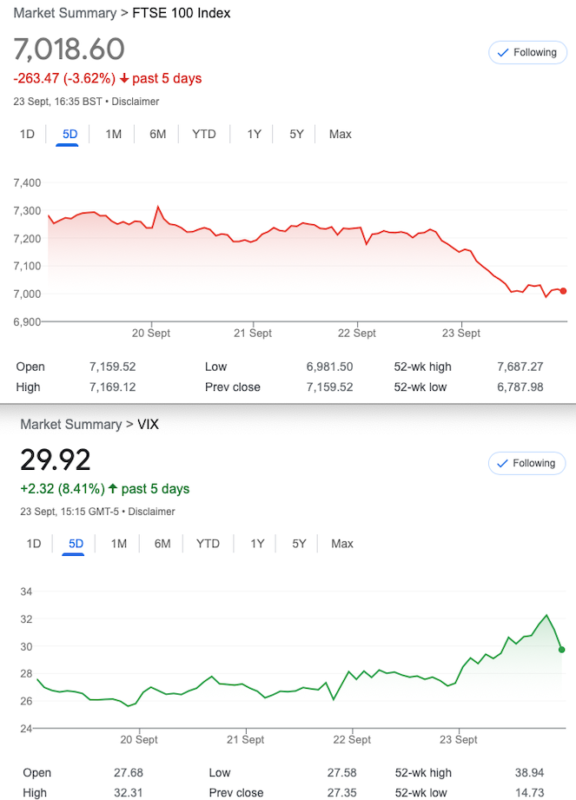
Task: Click the 34 y-axis label on VIX chart
Action: (x=26, y=592)
